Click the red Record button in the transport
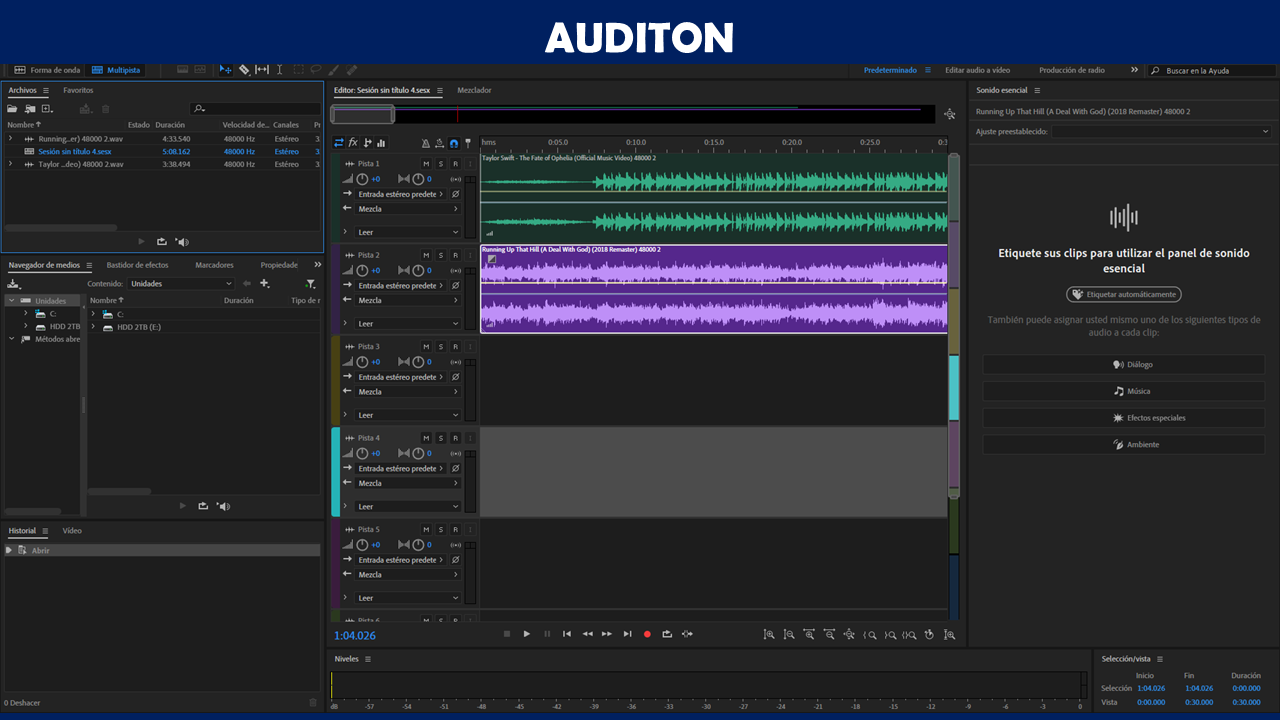The image size is (1280, 720). click(647, 634)
